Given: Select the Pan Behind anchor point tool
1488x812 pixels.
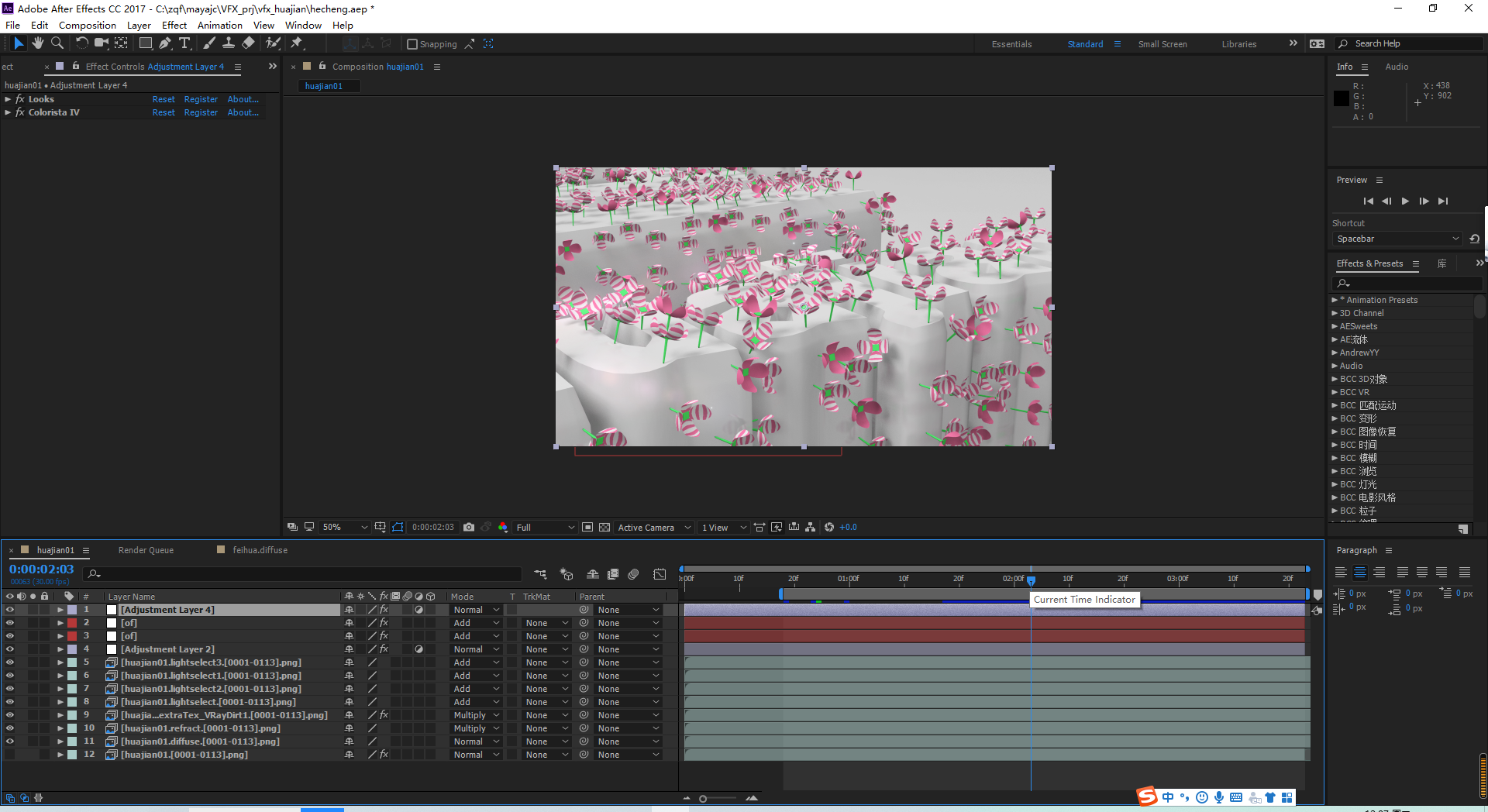Looking at the screenshot, I should (122, 43).
